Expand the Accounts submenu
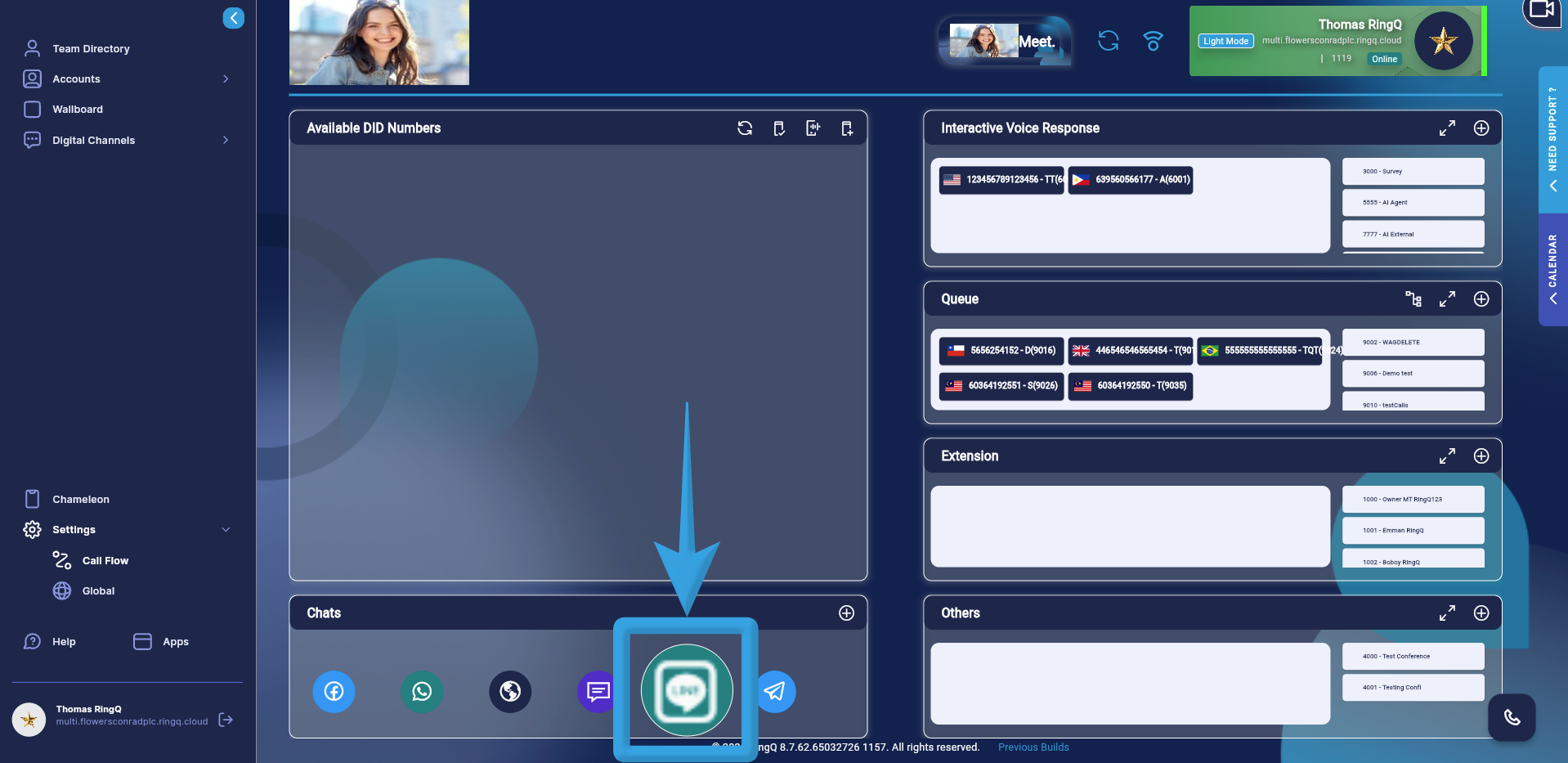The image size is (1568, 763). 226,79
